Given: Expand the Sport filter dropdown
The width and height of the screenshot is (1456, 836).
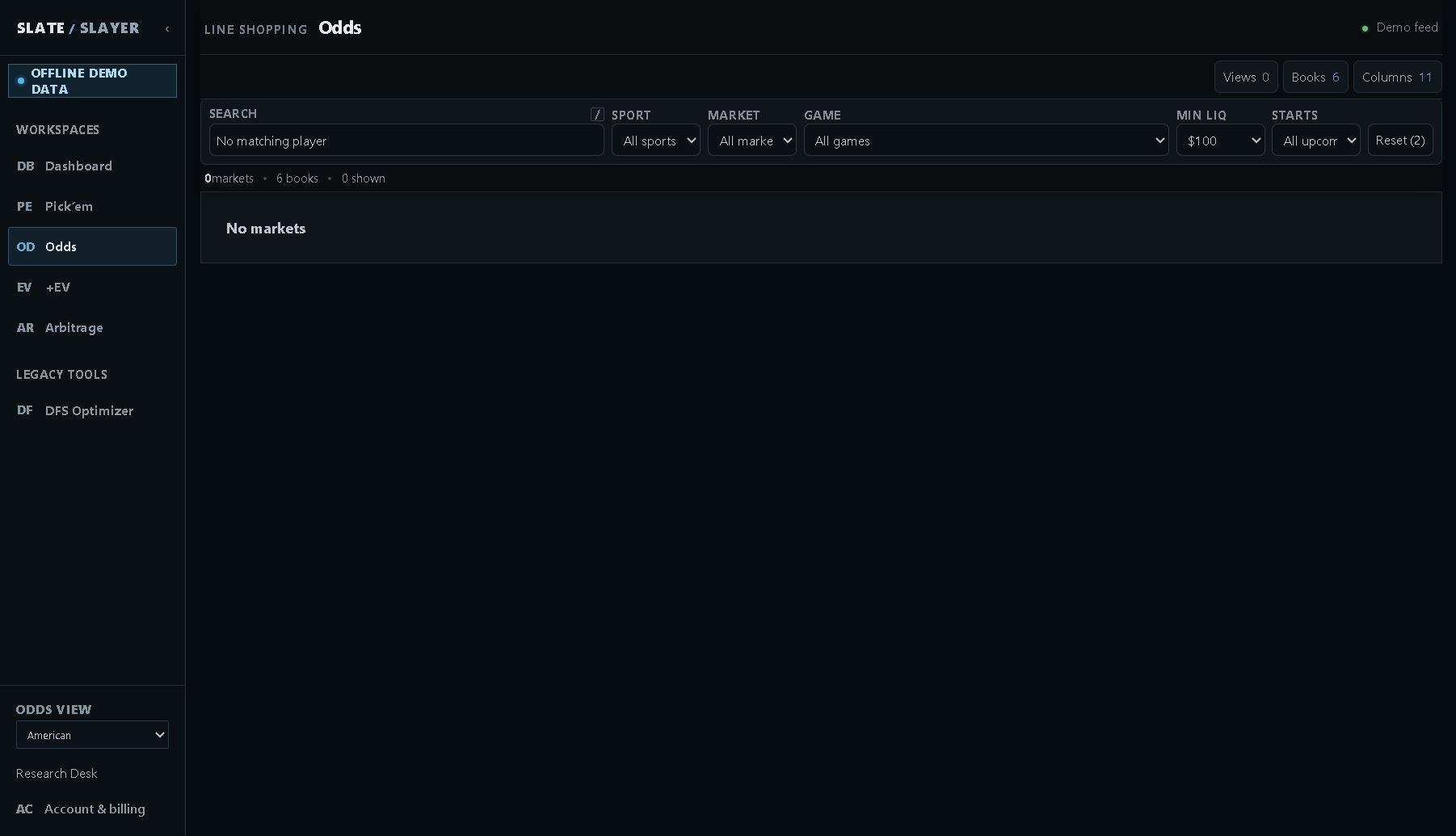Looking at the screenshot, I should (x=655, y=140).
